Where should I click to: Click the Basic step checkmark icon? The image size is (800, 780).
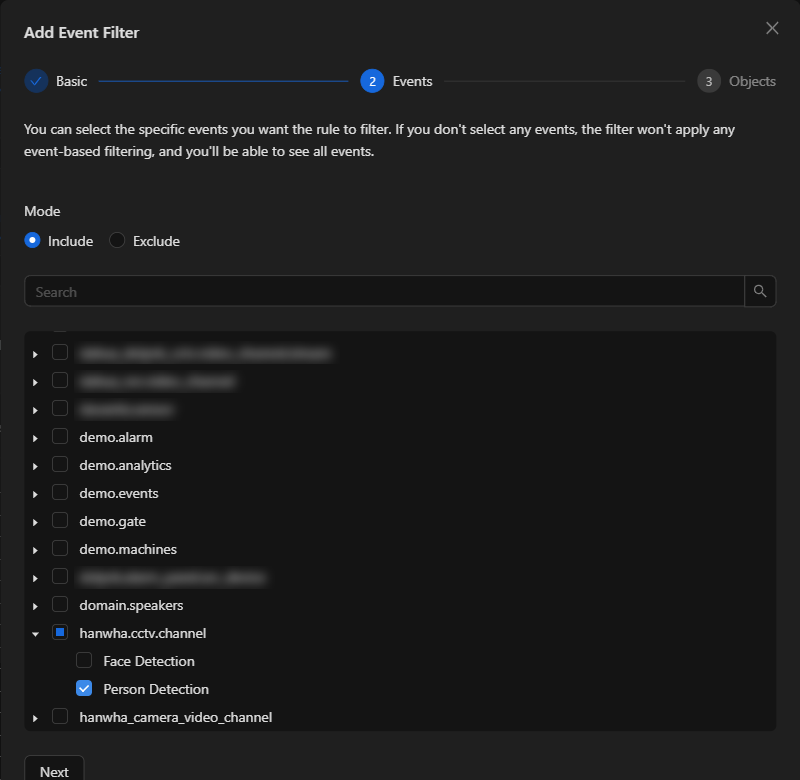(x=36, y=81)
